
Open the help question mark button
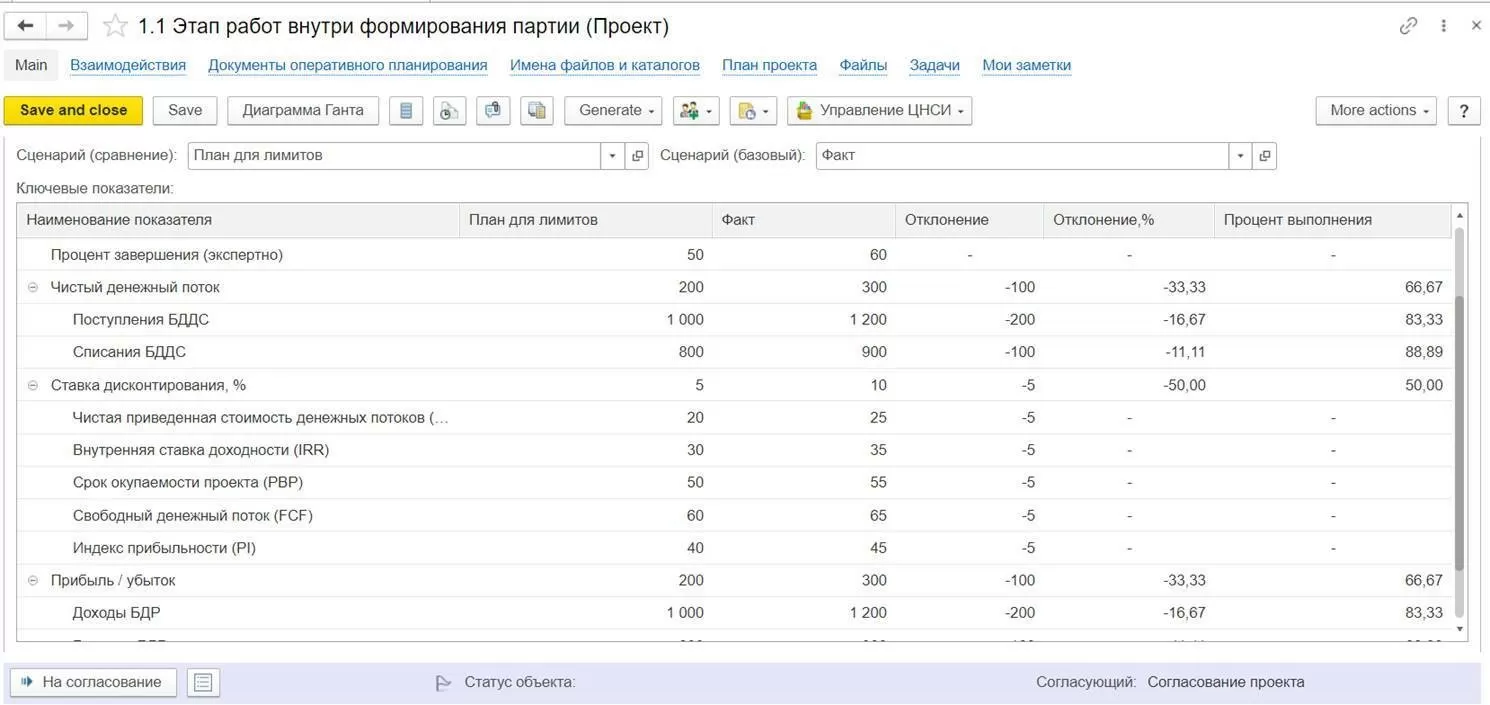coord(1464,111)
